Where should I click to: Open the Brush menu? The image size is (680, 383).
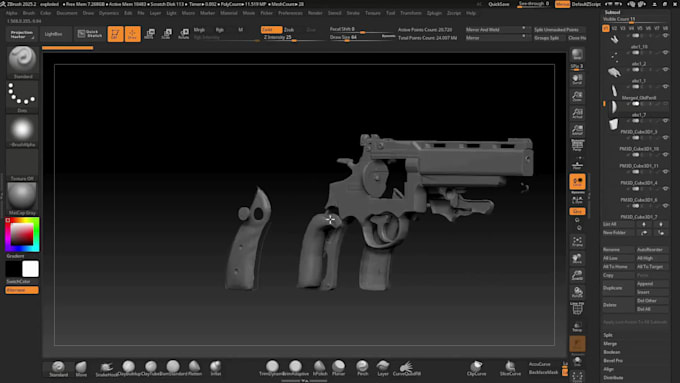point(29,13)
